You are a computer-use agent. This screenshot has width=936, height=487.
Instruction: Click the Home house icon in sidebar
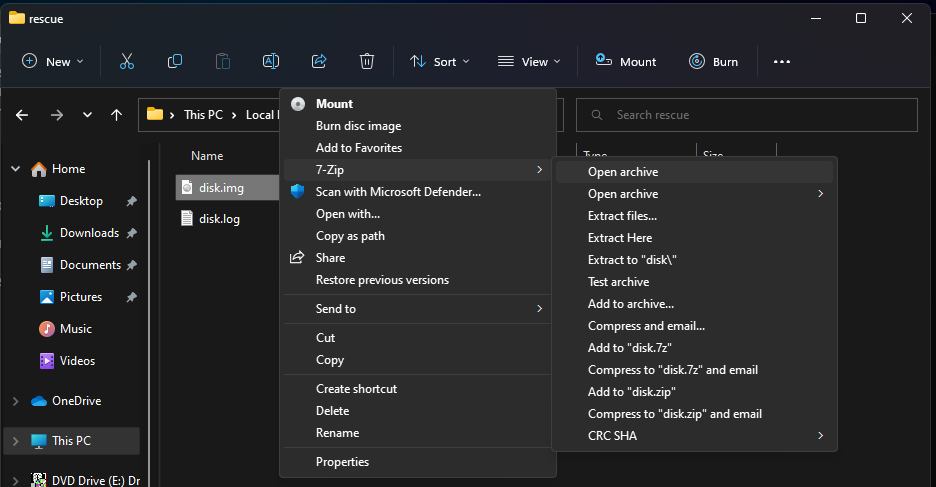click(39, 169)
